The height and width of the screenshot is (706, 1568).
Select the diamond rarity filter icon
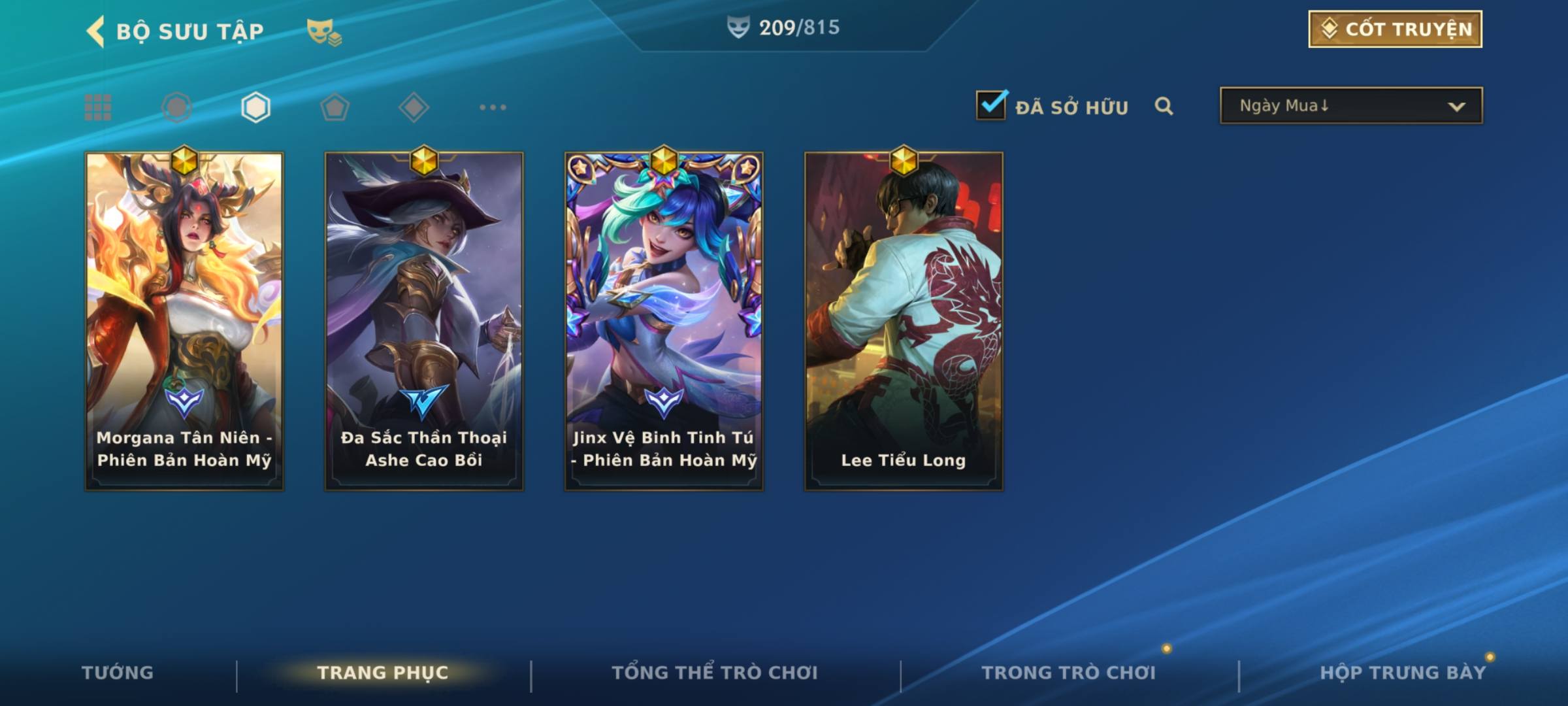414,107
